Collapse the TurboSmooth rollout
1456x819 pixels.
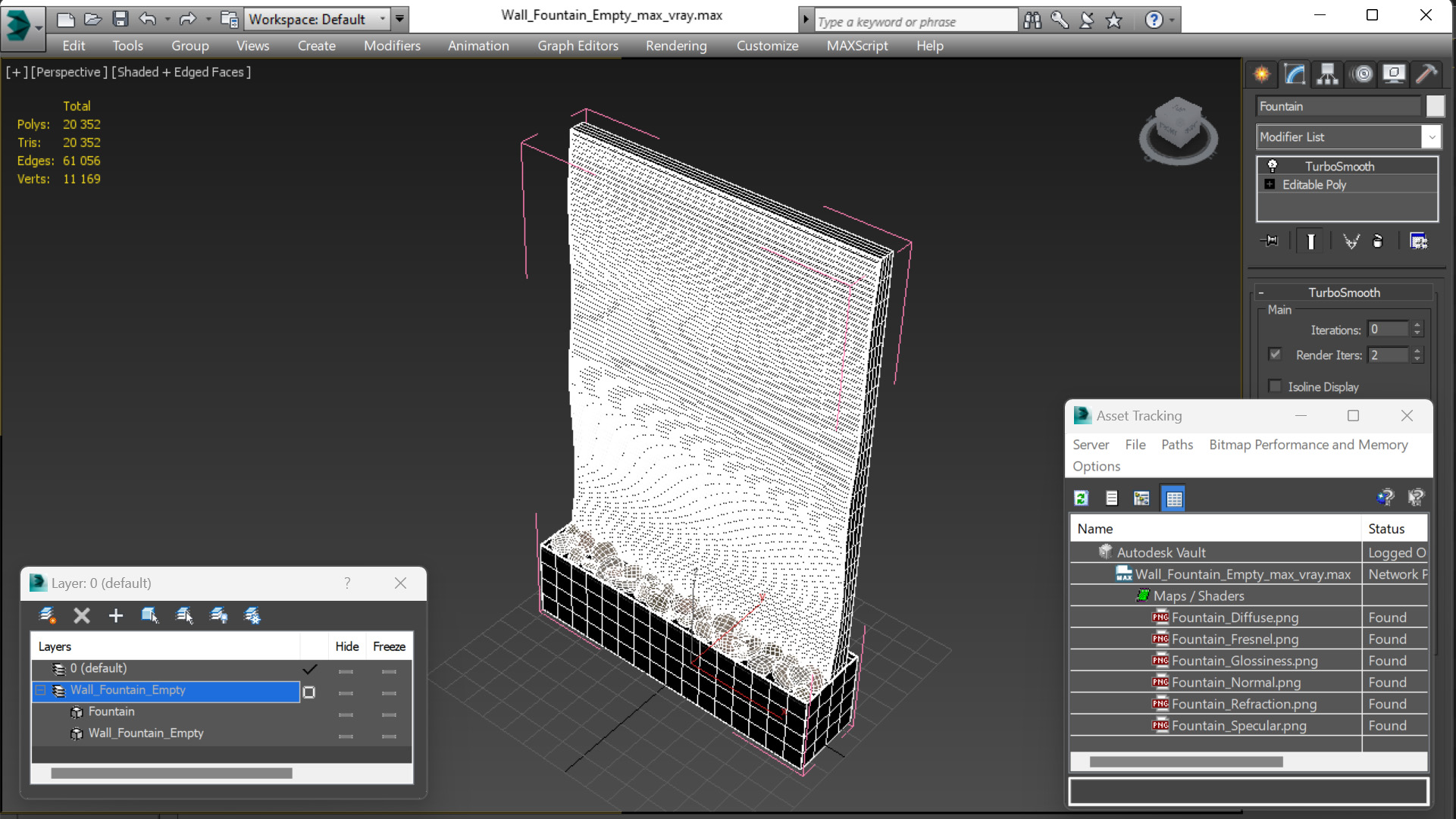click(x=1261, y=292)
